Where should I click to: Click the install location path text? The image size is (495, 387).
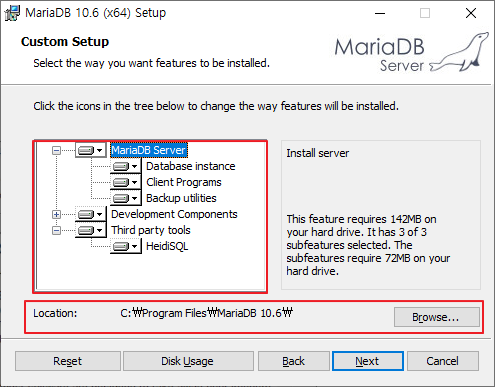pyautogui.click(x=207, y=313)
